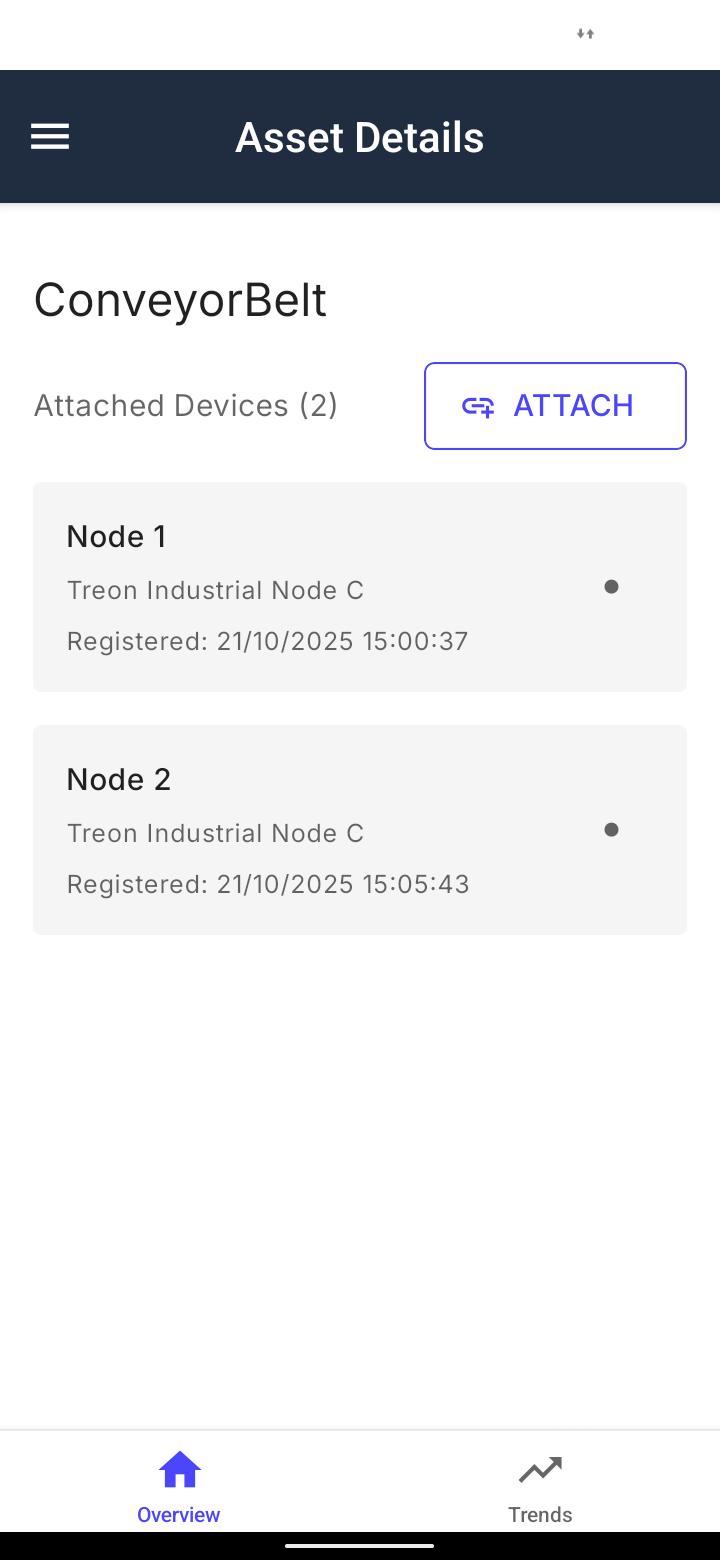Image resolution: width=720 pixels, height=1560 pixels.
Task: Open the Node 1 device title
Action: coord(117,537)
